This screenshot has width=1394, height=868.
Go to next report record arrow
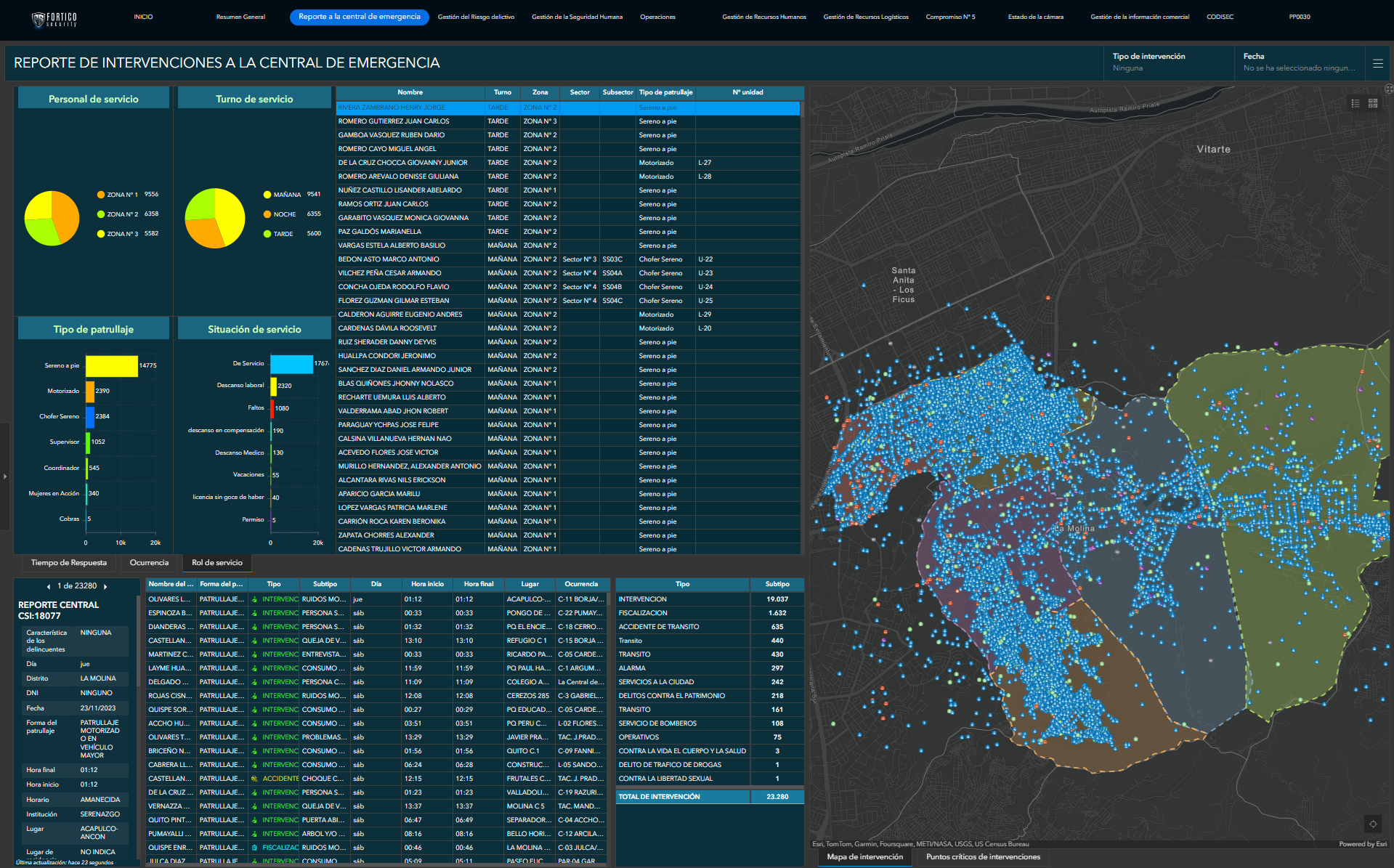[x=105, y=586]
